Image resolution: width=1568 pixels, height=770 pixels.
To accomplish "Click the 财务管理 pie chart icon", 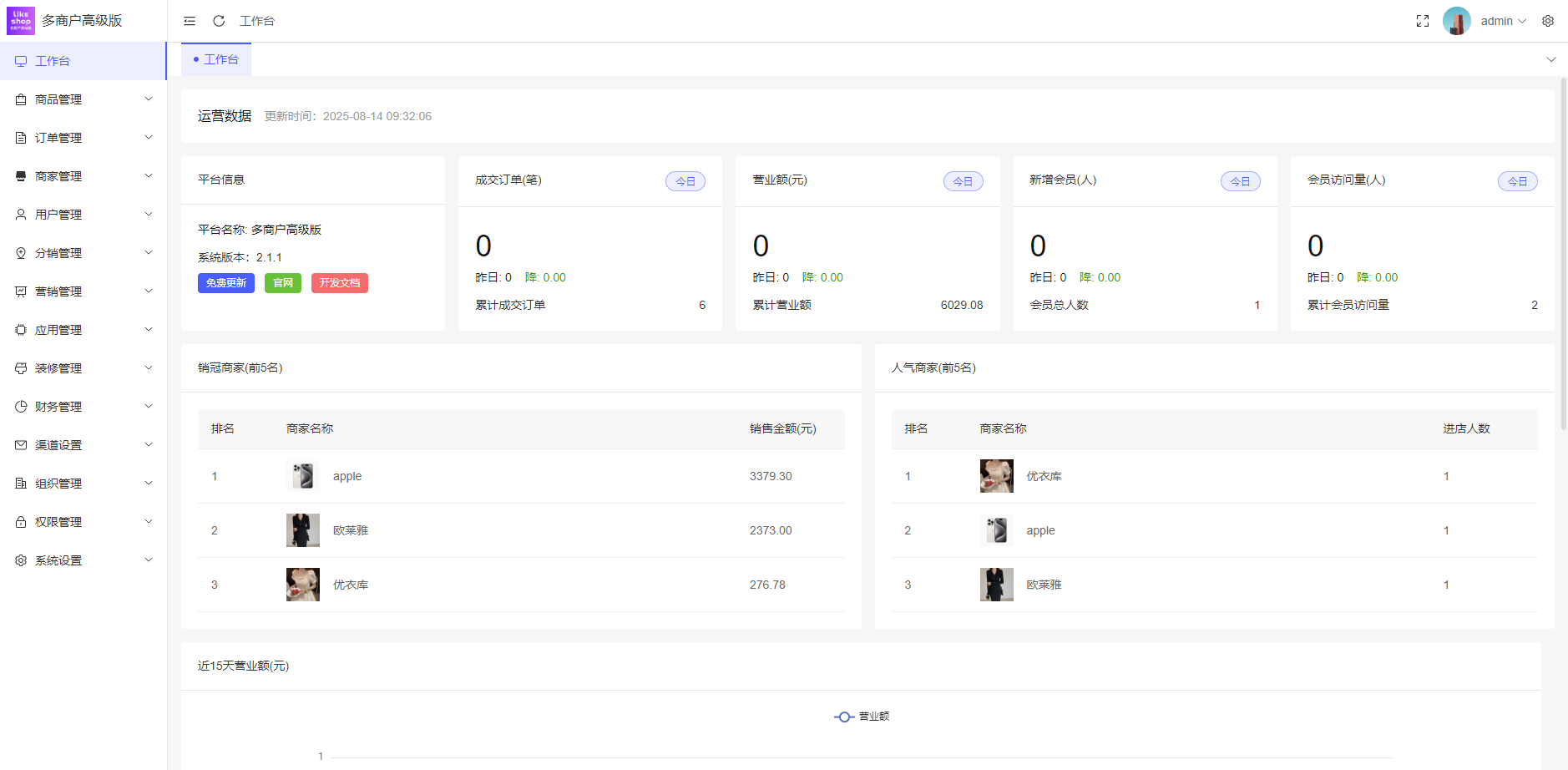I will tap(21, 407).
